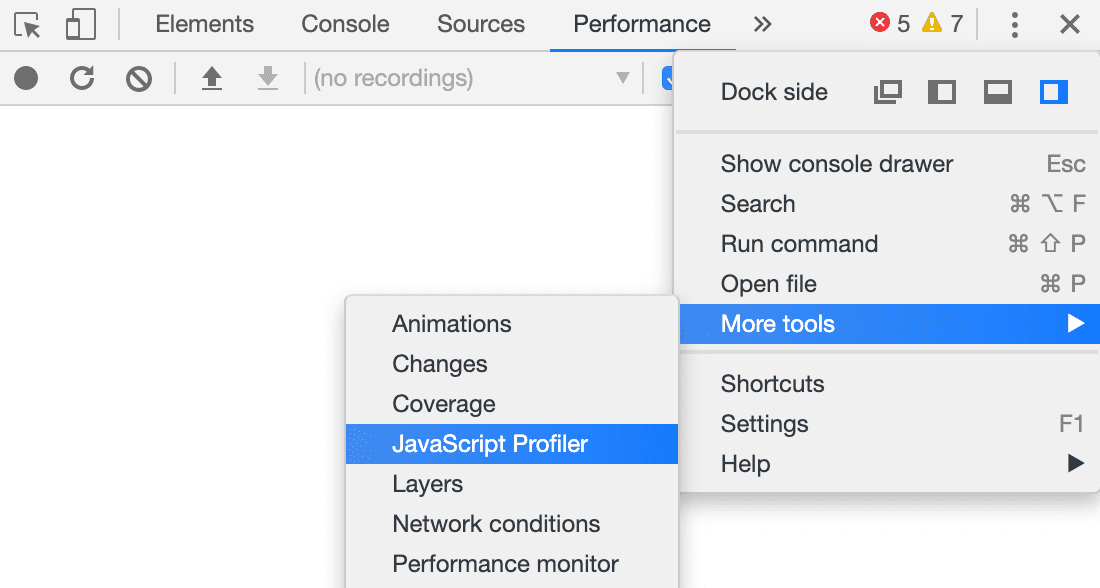This screenshot has width=1100, height=588.
Task: Open the three-dot customize menu
Action: pyautogui.click(x=1014, y=25)
